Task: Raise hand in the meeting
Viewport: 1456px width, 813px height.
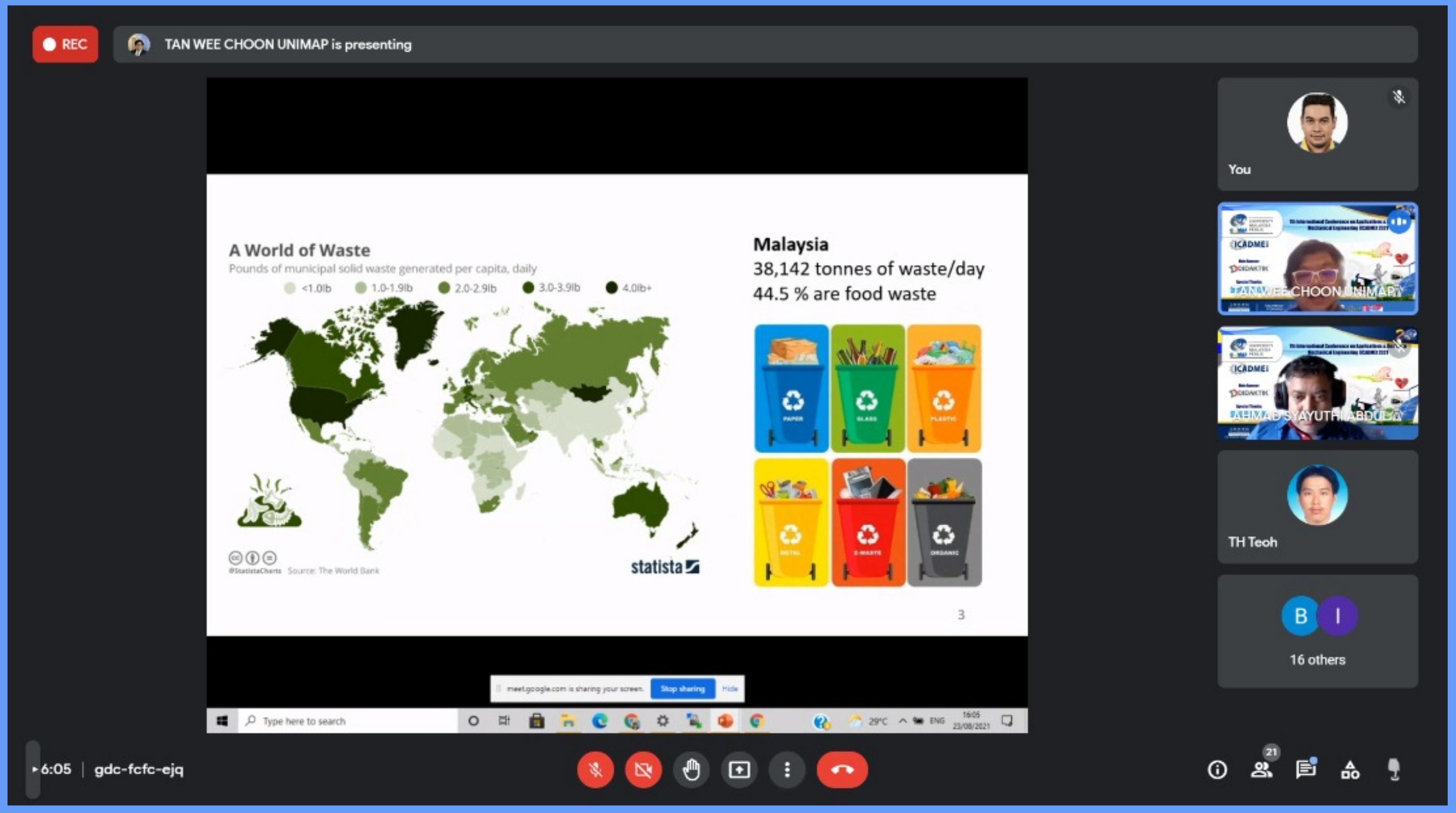Action: (x=691, y=770)
